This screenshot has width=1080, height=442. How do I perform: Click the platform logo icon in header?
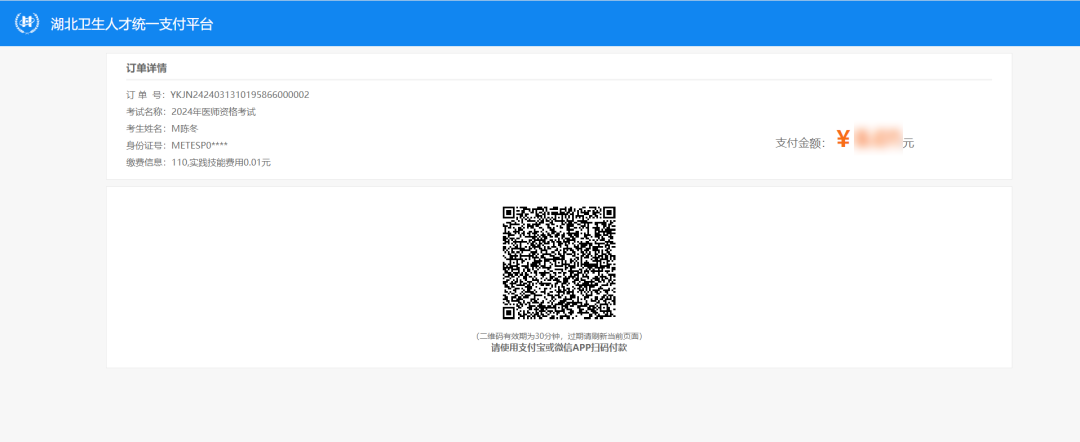[27, 23]
